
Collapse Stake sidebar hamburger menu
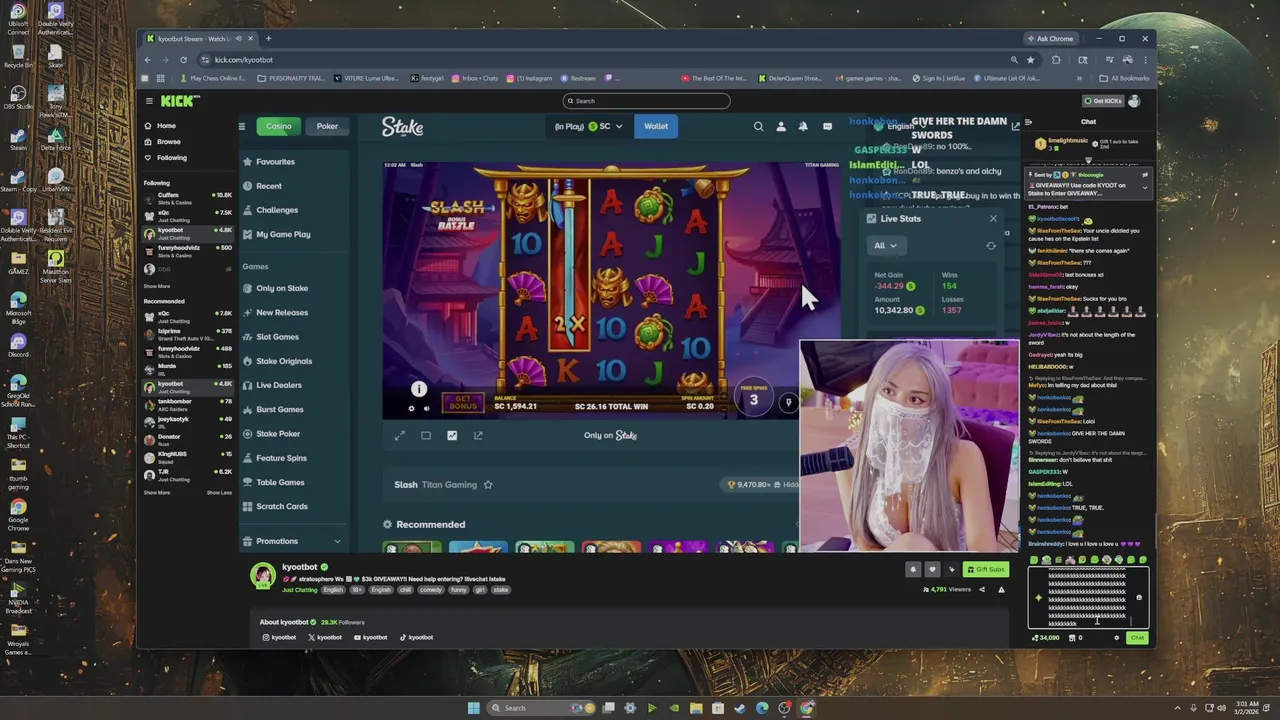coord(242,126)
